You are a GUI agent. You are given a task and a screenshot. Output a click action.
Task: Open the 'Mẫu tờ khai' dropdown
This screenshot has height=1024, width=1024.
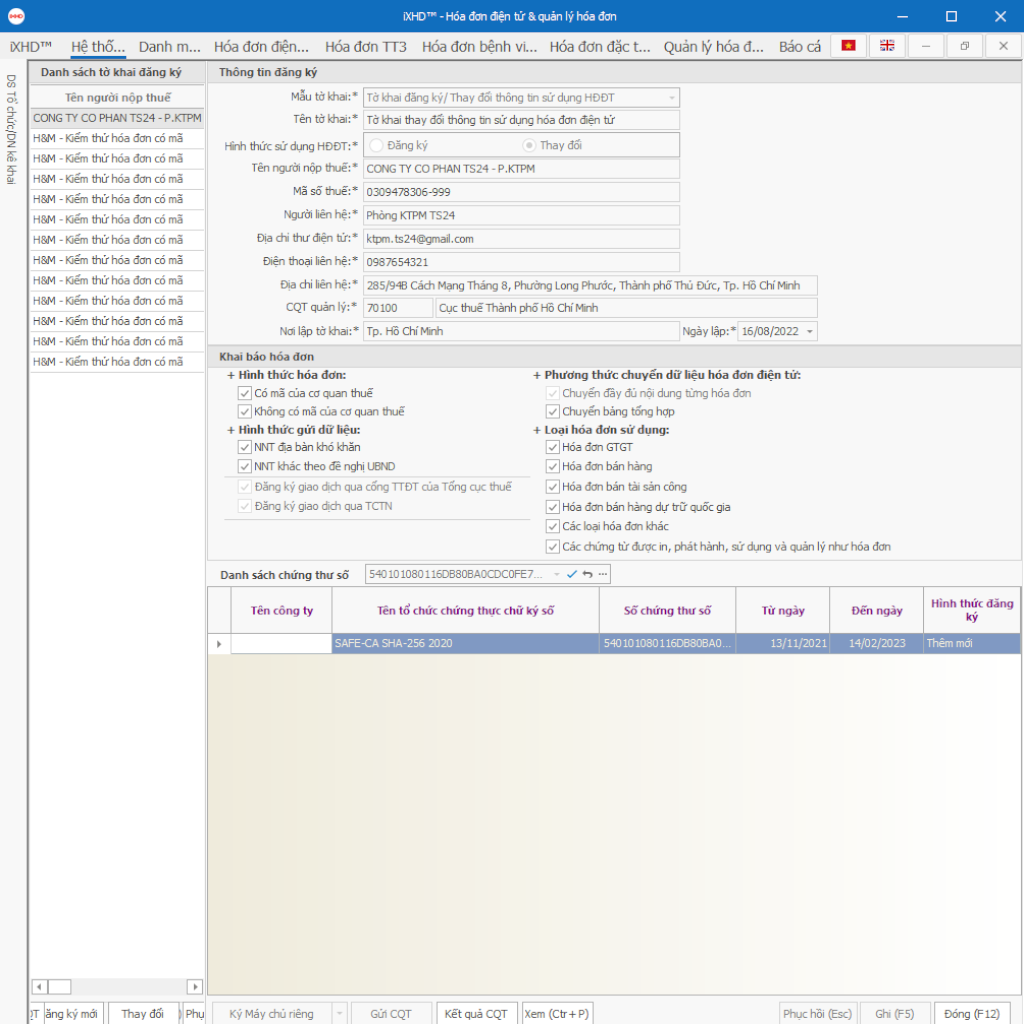point(671,98)
